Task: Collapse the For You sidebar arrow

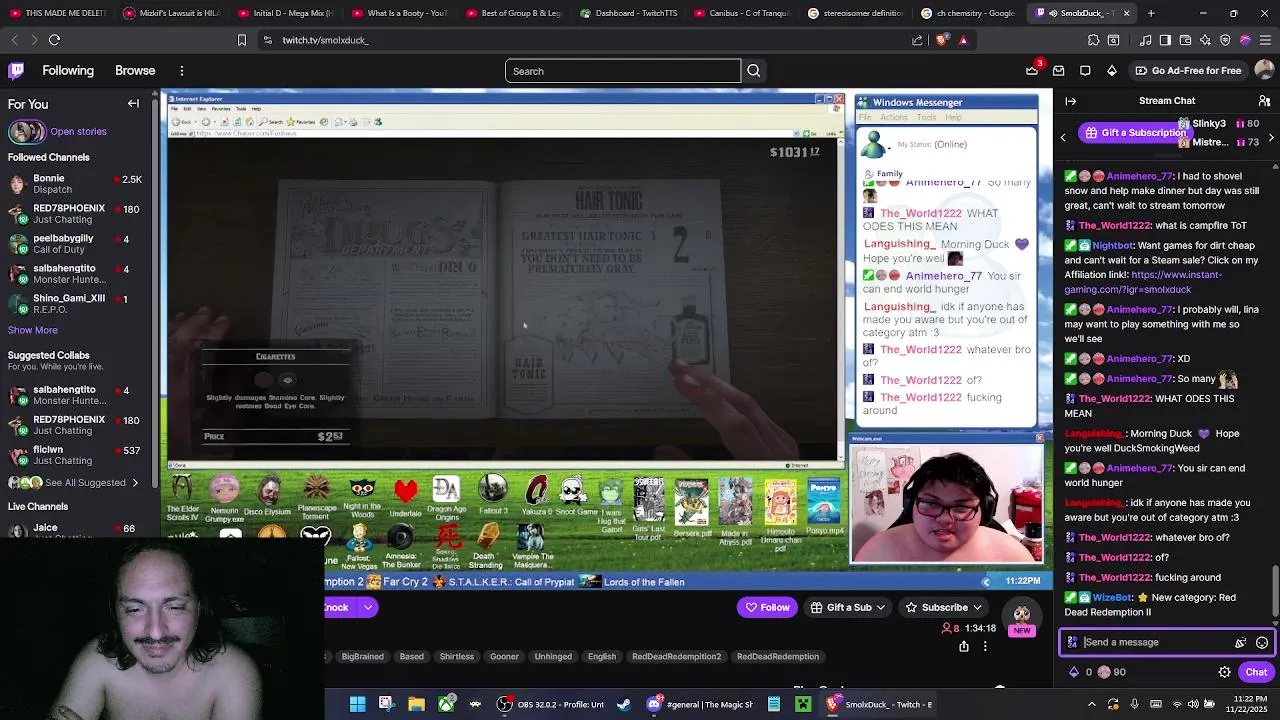Action: [x=133, y=104]
